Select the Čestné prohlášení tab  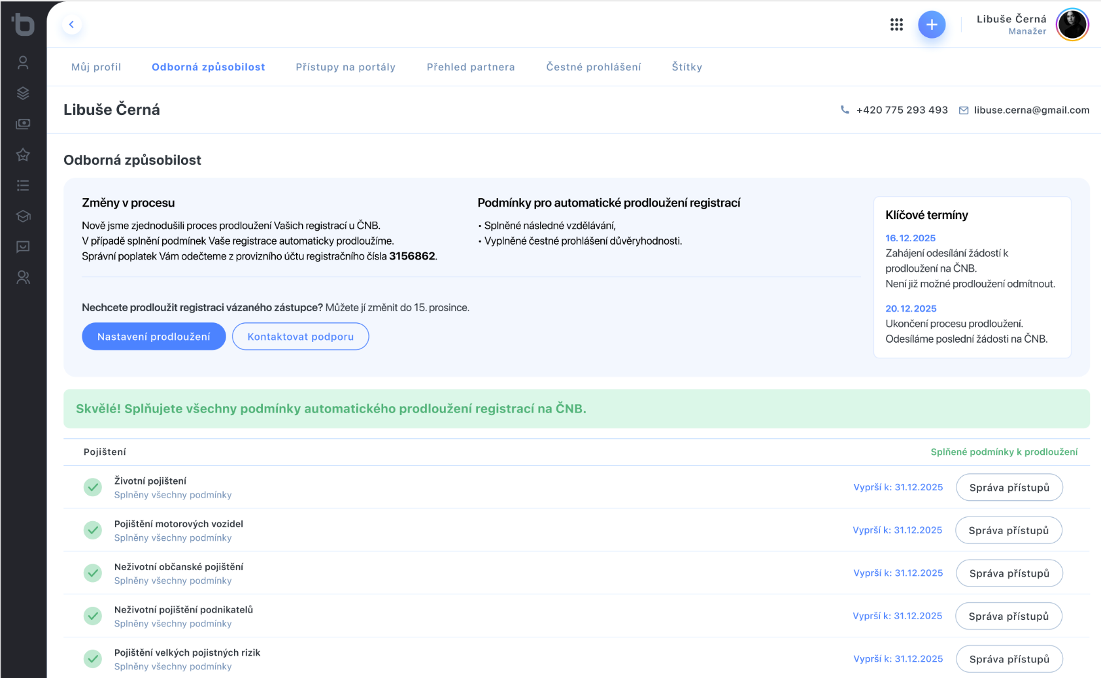[x=594, y=67]
